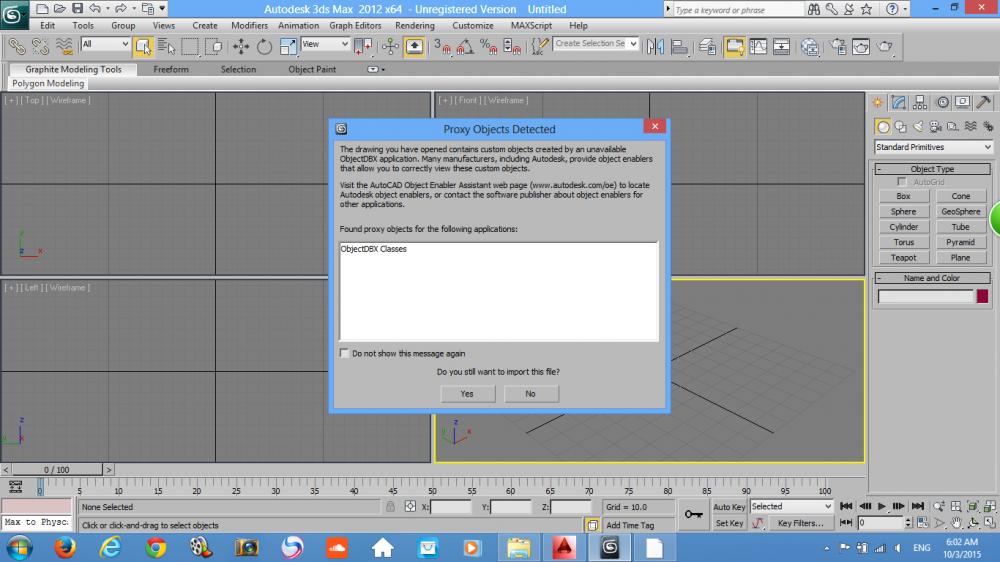The image size is (1000, 562).
Task: Click Yes to import the file
Action: 467,394
